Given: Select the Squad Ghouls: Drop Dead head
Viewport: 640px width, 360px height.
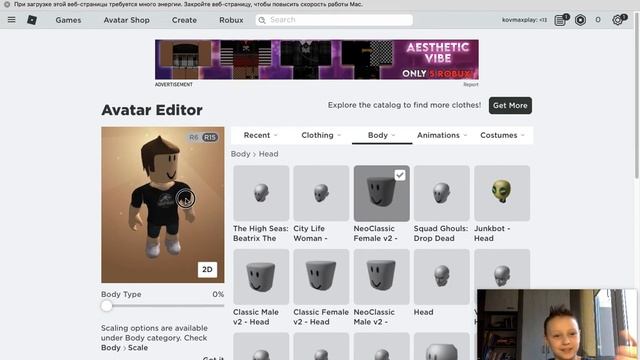Looking at the screenshot, I should (442, 193).
